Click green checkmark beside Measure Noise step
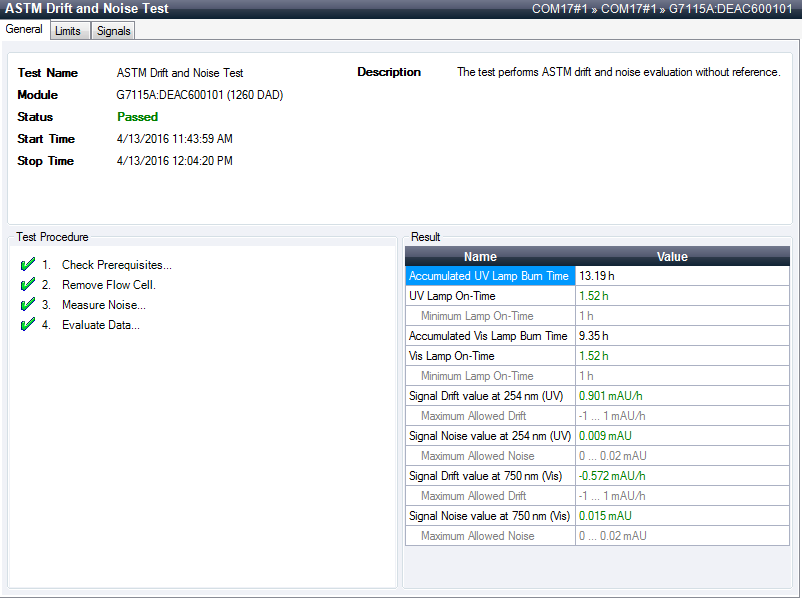This screenshot has width=802, height=599. click(x=27, y=305)
